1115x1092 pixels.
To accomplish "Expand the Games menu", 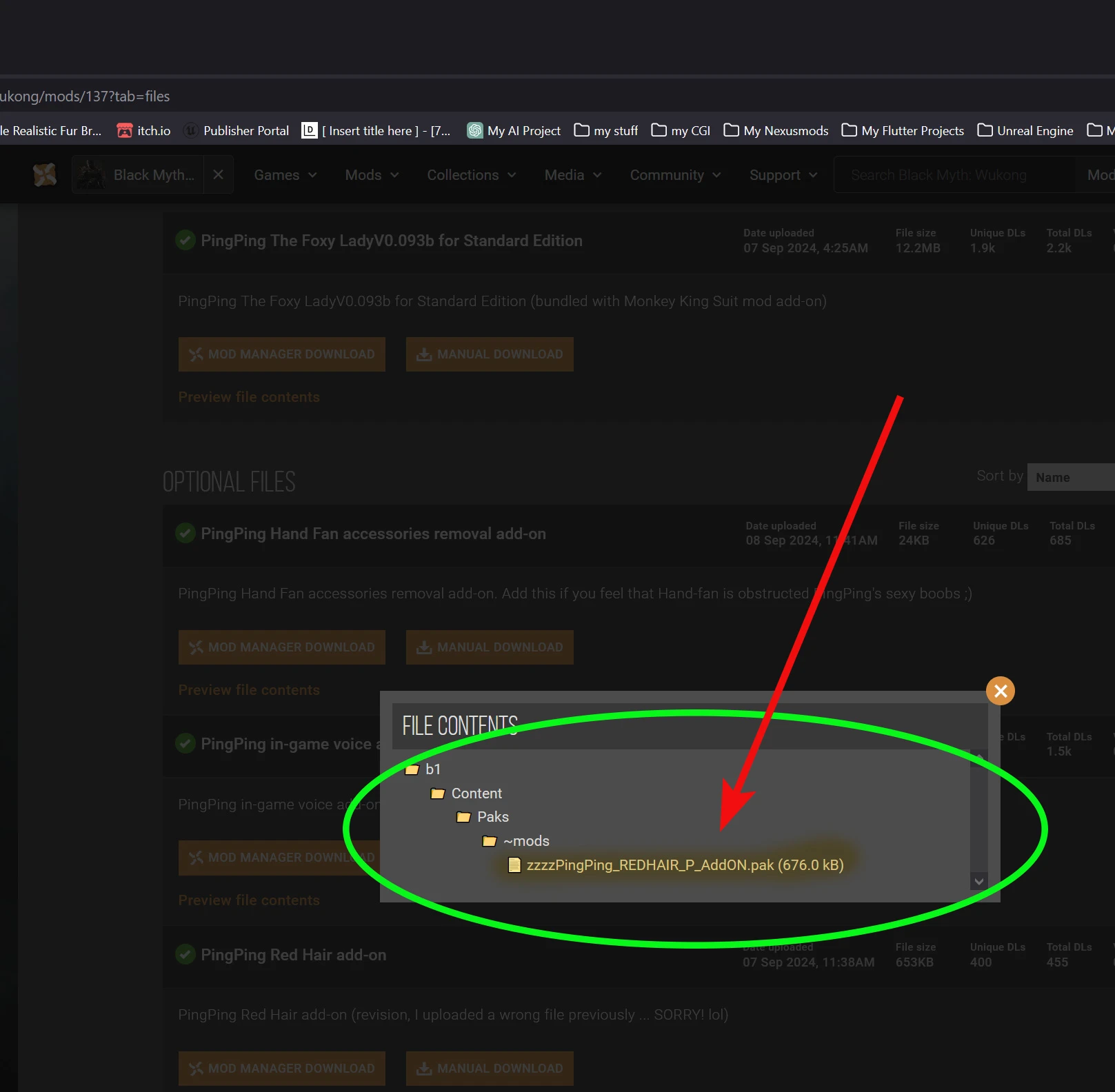I will click(285, 175).
